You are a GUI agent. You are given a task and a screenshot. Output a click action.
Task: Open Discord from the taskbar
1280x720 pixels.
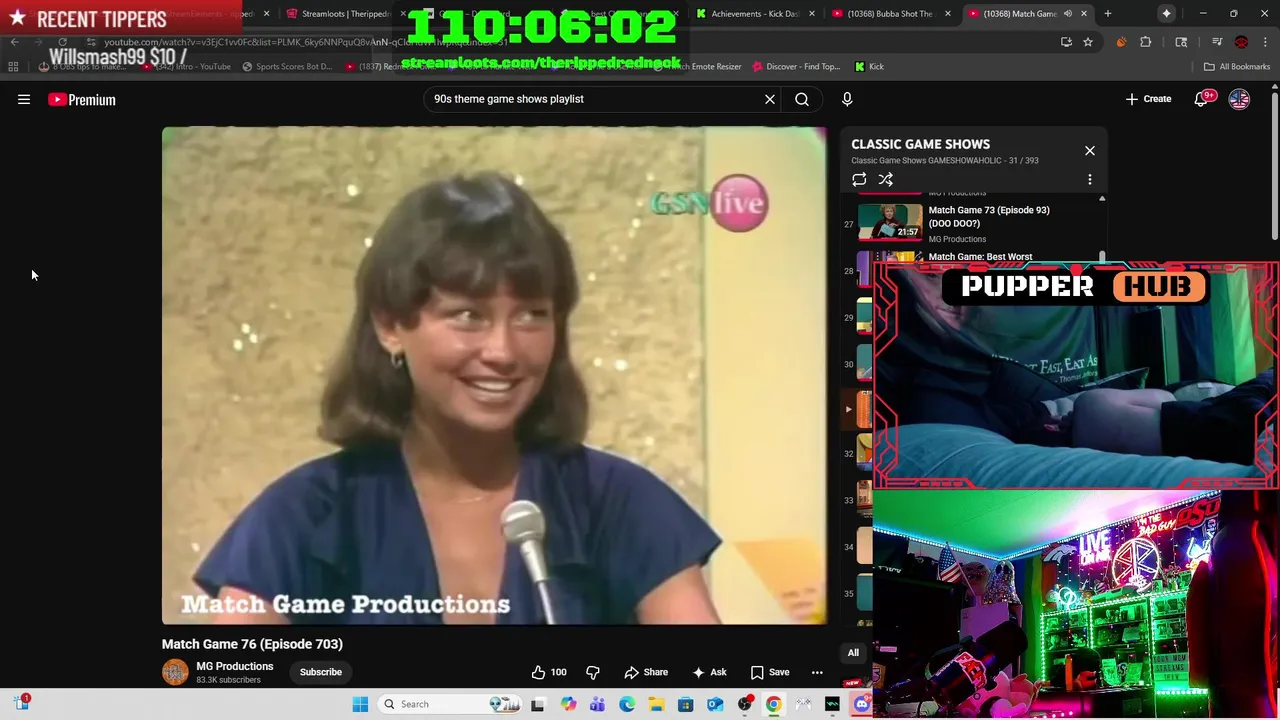(862, 704)
